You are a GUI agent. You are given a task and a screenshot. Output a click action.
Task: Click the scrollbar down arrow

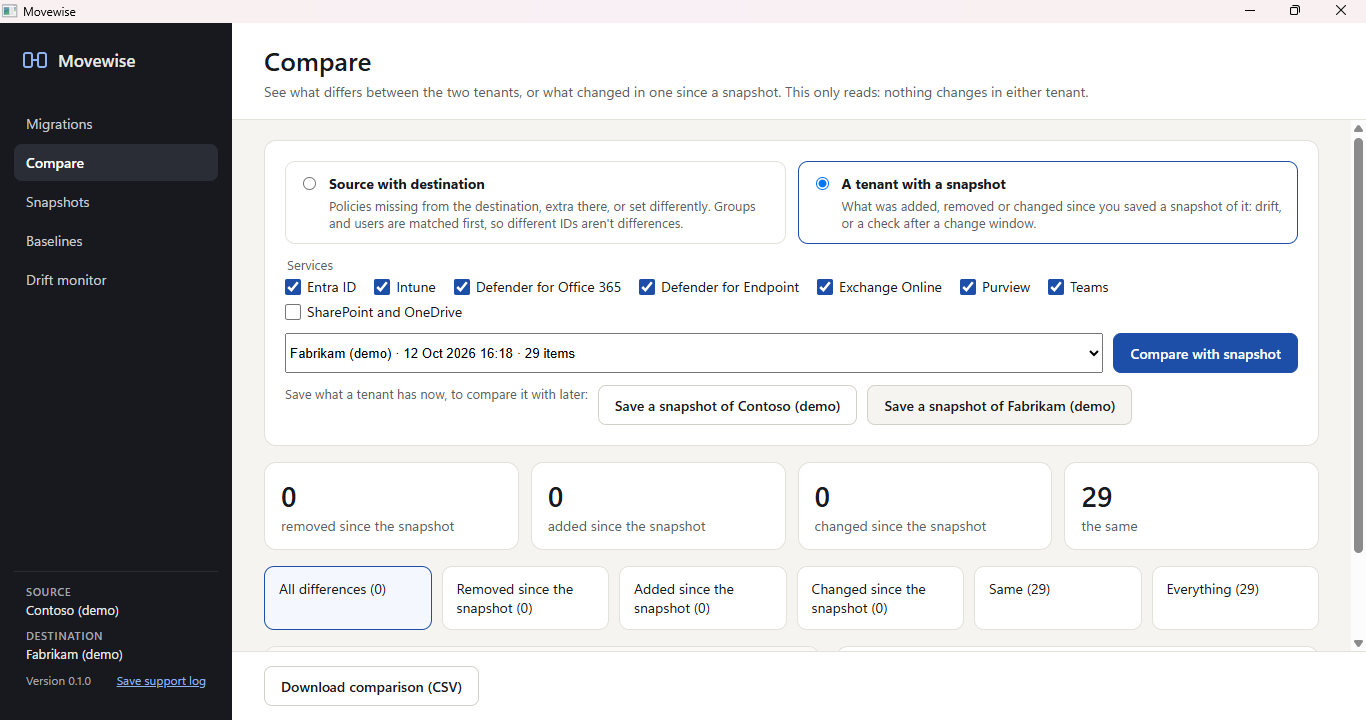click(1358, 643)
